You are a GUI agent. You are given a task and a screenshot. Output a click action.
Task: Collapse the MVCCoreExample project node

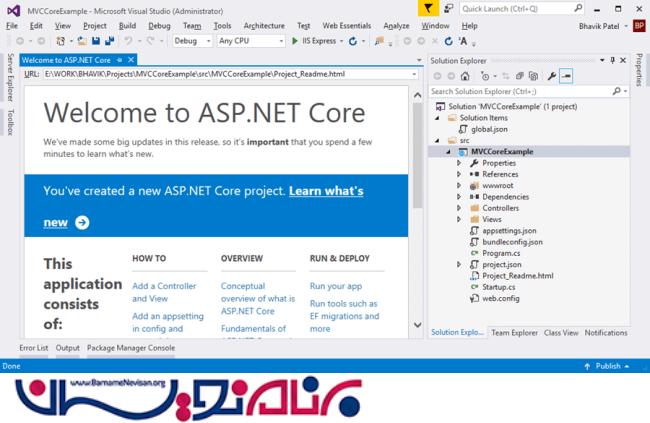(449, 151)
